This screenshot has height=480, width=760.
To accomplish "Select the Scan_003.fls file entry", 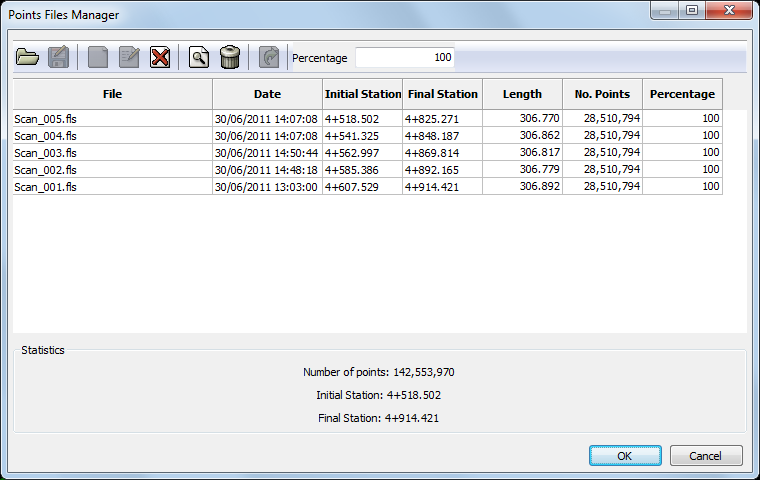I will click(x=112, y=153).
